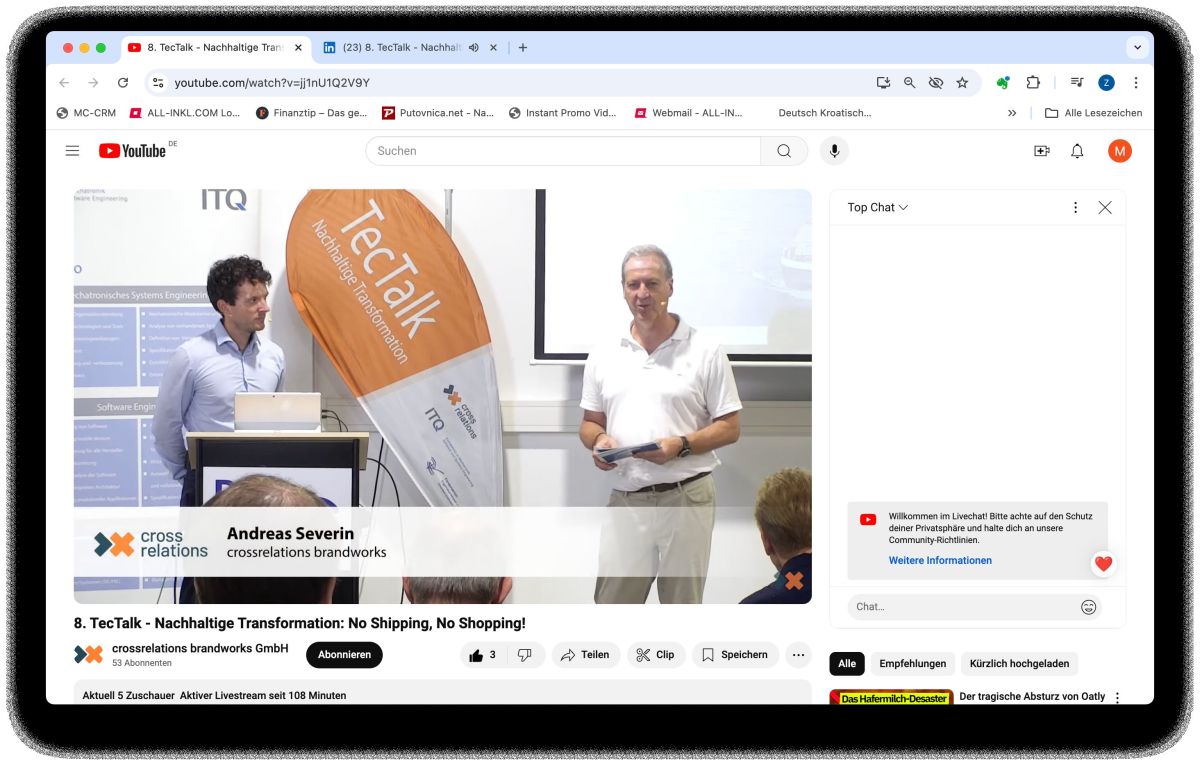Click the Teilen share button
Image resolution: width=1200 pixels, height=765 pixels.
(586, 655)
